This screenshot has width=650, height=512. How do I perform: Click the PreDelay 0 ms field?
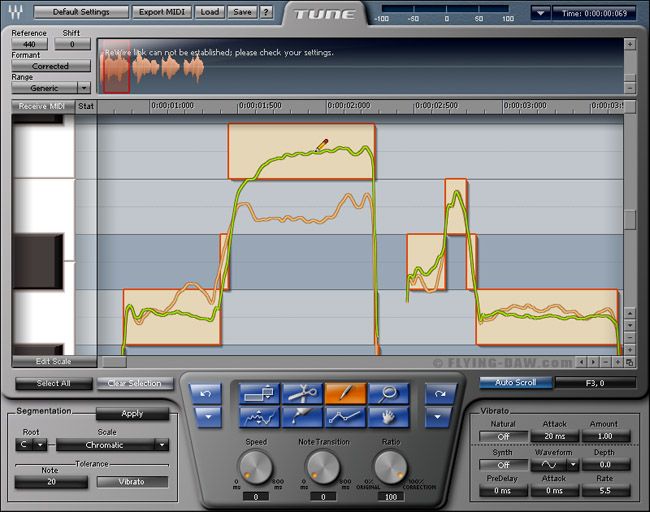click(502, 490)
